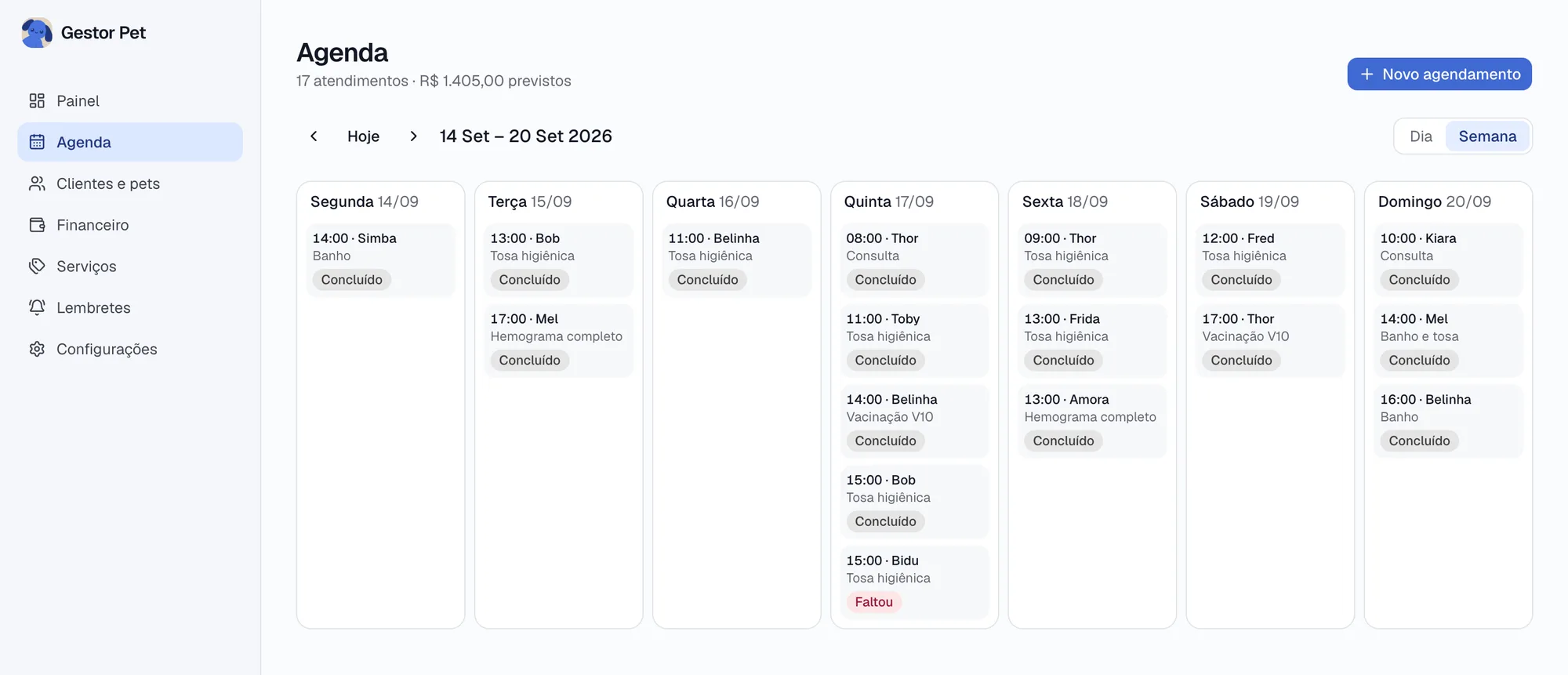This screenshot has height=675, width=1568.
Task: Go to the Financeiro section label
Action: coord(93,225)
